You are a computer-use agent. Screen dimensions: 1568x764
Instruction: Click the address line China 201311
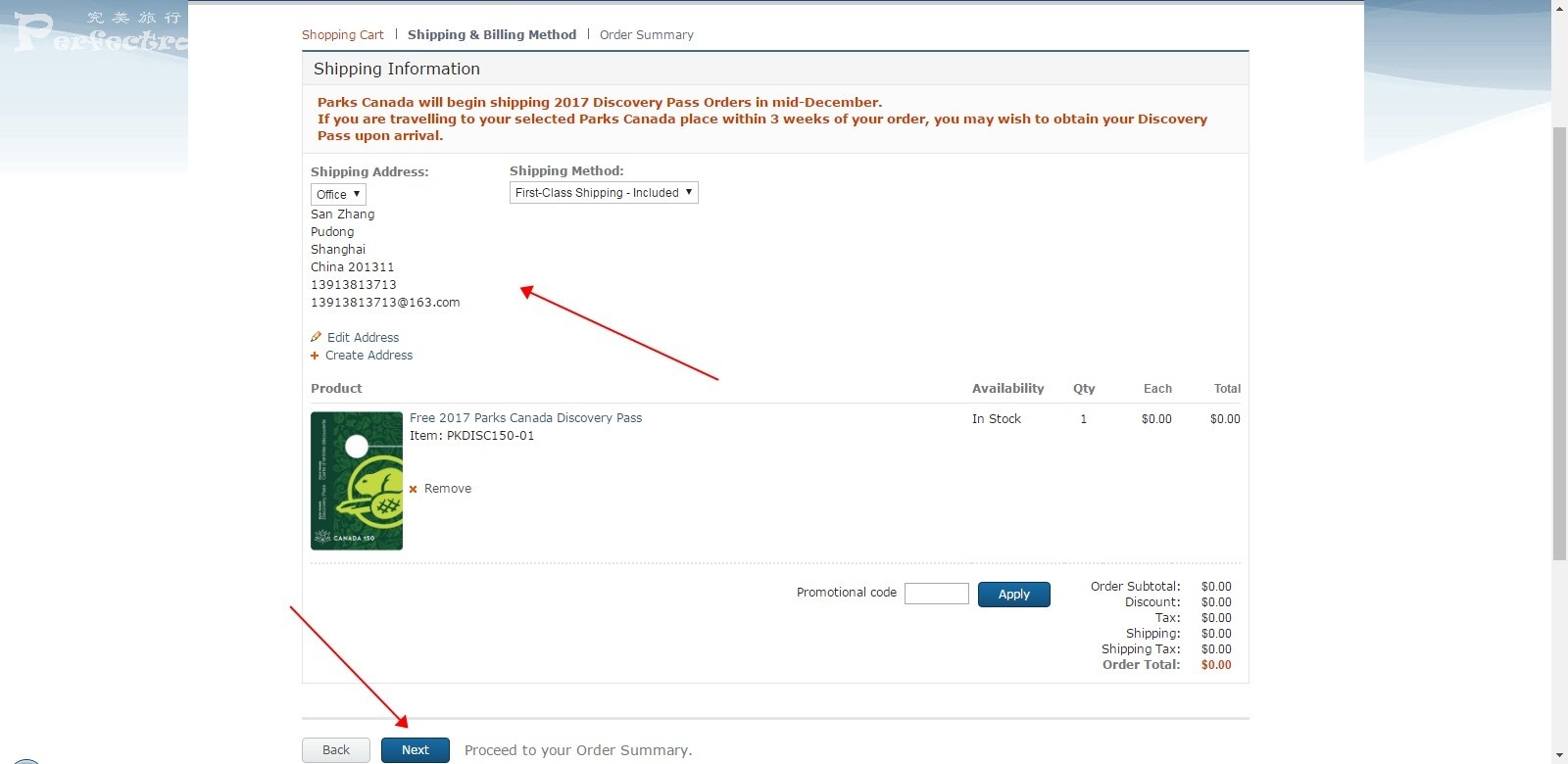353,267
